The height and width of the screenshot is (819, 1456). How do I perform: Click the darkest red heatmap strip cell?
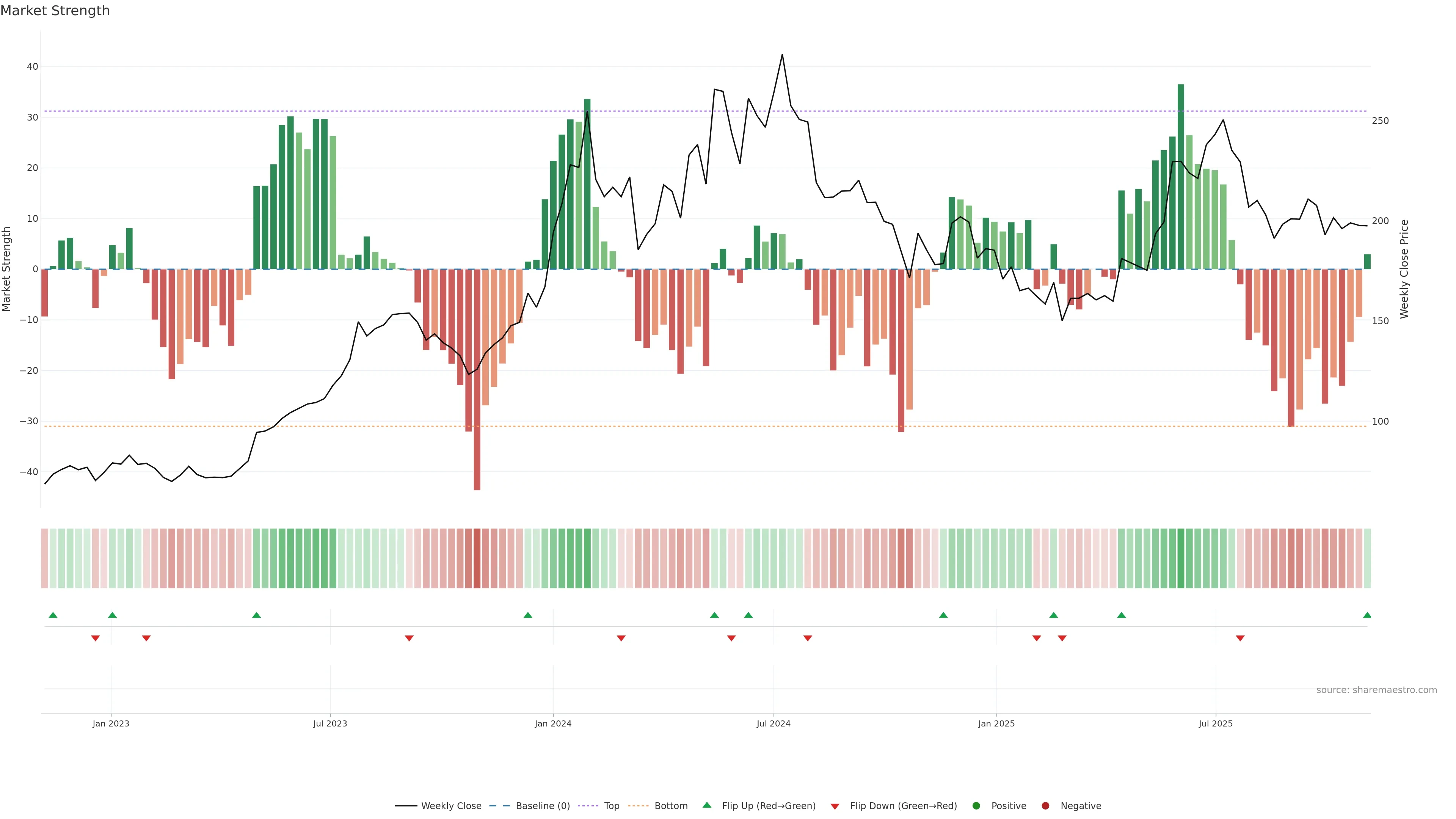[x=477, y=559]
